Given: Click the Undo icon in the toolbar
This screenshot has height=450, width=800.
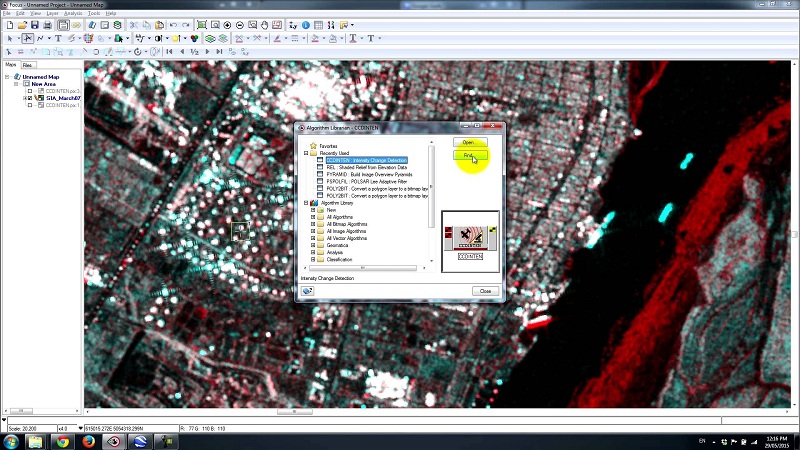Looking at the screenshot, I should [173, 24].
